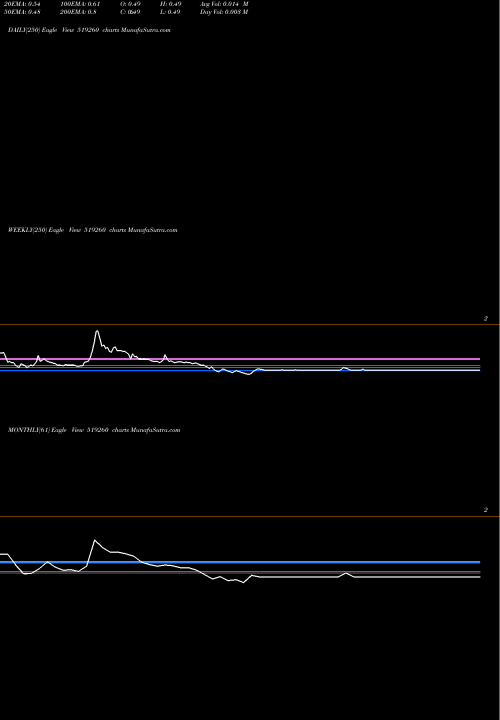Click the Avg Vol label
The height and width of the screenshot is (720, 500).
pyautogui.click(x=224, y=4)
